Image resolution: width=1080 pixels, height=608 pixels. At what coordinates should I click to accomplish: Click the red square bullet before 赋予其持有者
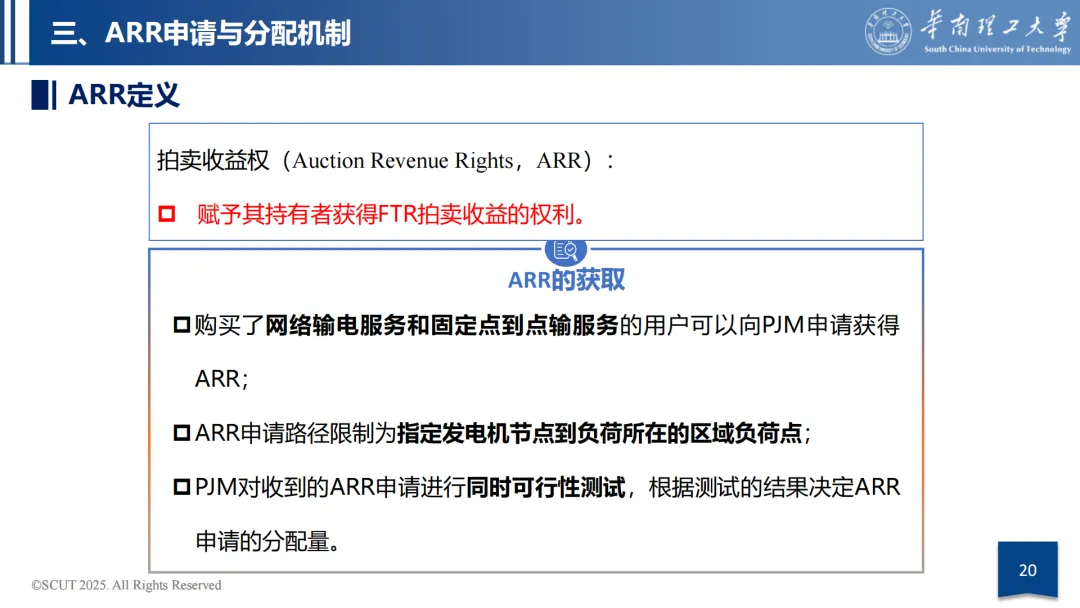(167, 214)
